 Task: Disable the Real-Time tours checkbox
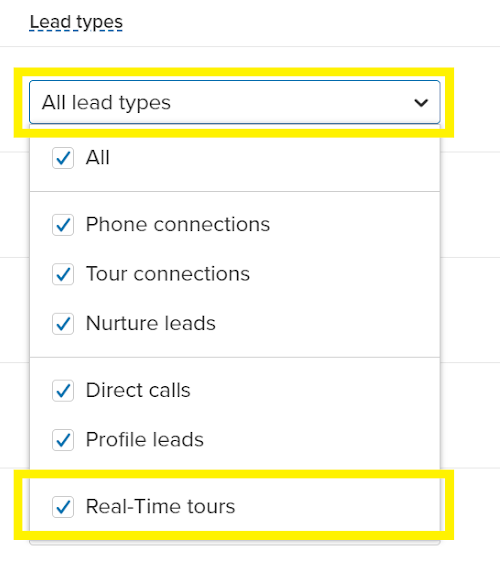coord(63,507)
